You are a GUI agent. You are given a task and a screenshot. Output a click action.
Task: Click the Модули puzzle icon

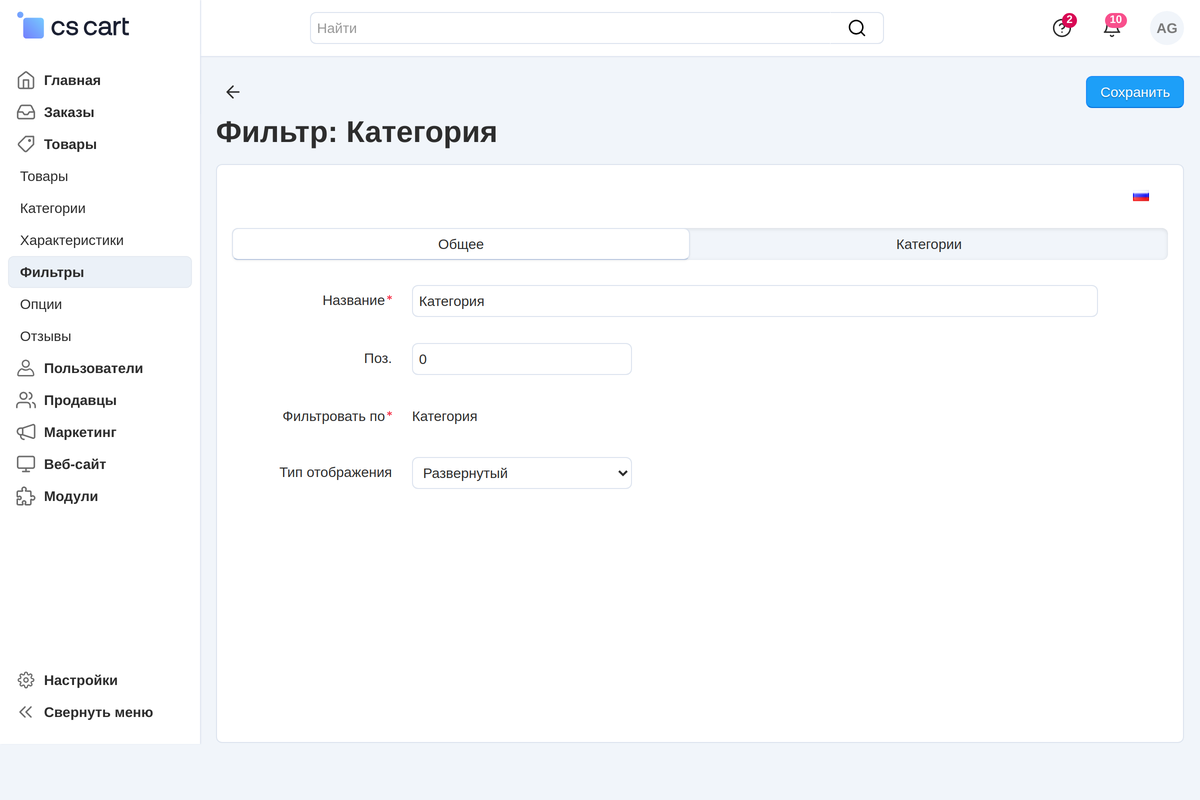click(26, 496)
